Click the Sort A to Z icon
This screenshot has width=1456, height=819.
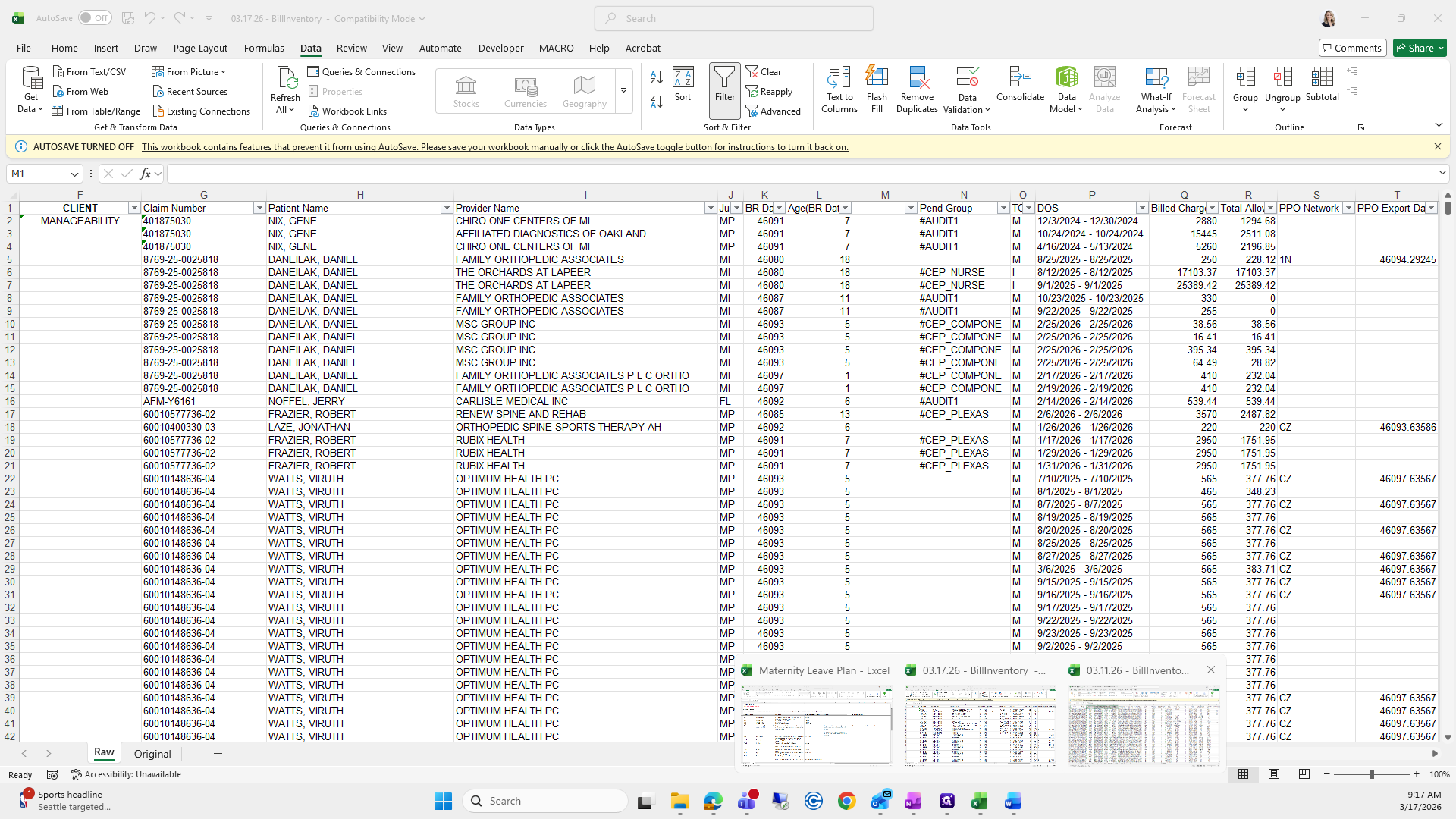657,77
